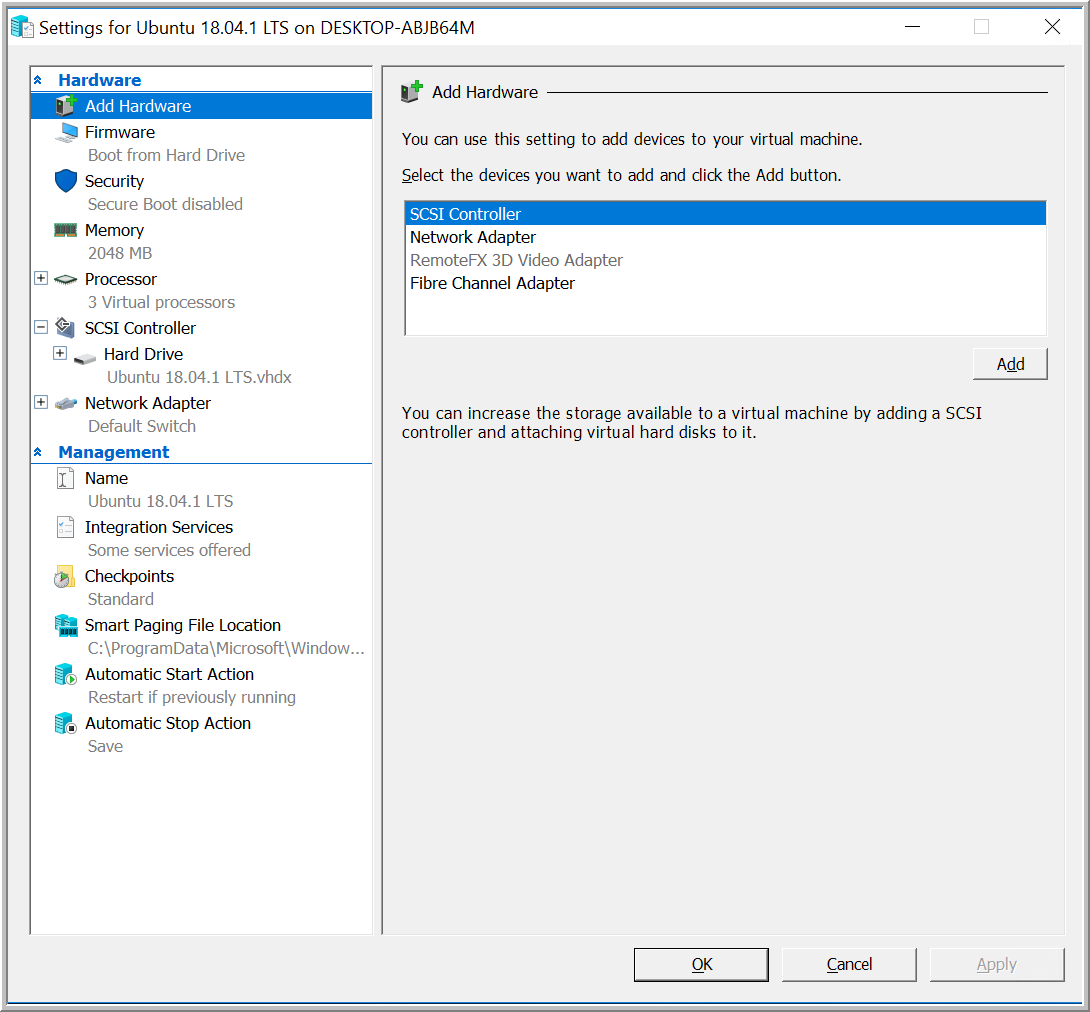Click the Integration Services checklist icon
Screen dimensions: 1090x1012
click(65, 527)
